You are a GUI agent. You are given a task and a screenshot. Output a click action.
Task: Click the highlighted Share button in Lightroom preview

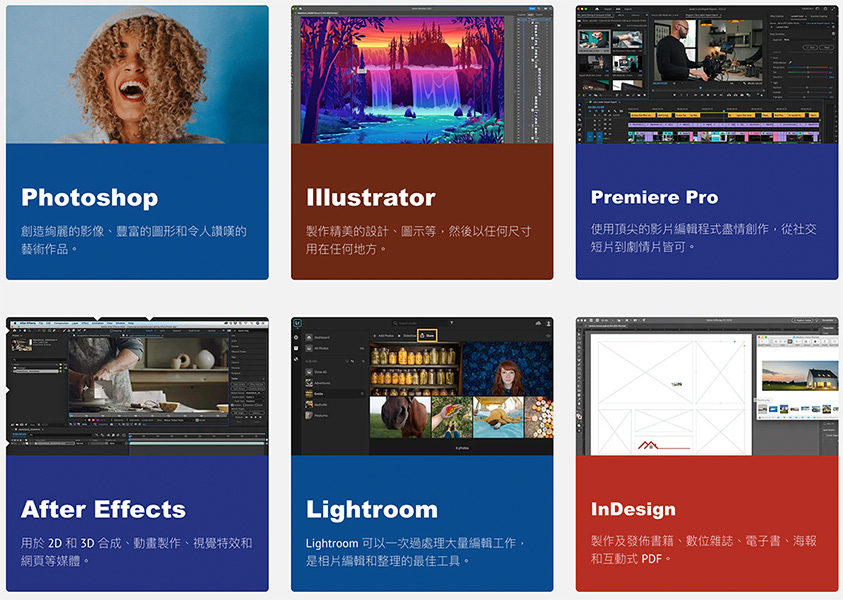click(427, 336)
